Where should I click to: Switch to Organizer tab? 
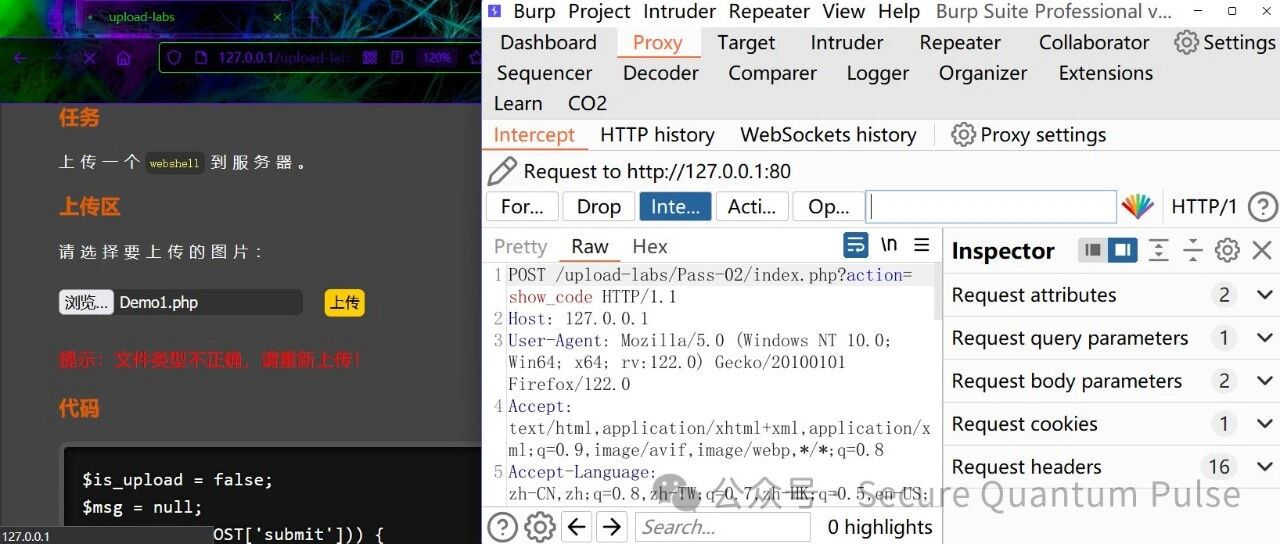pos(983,73)
